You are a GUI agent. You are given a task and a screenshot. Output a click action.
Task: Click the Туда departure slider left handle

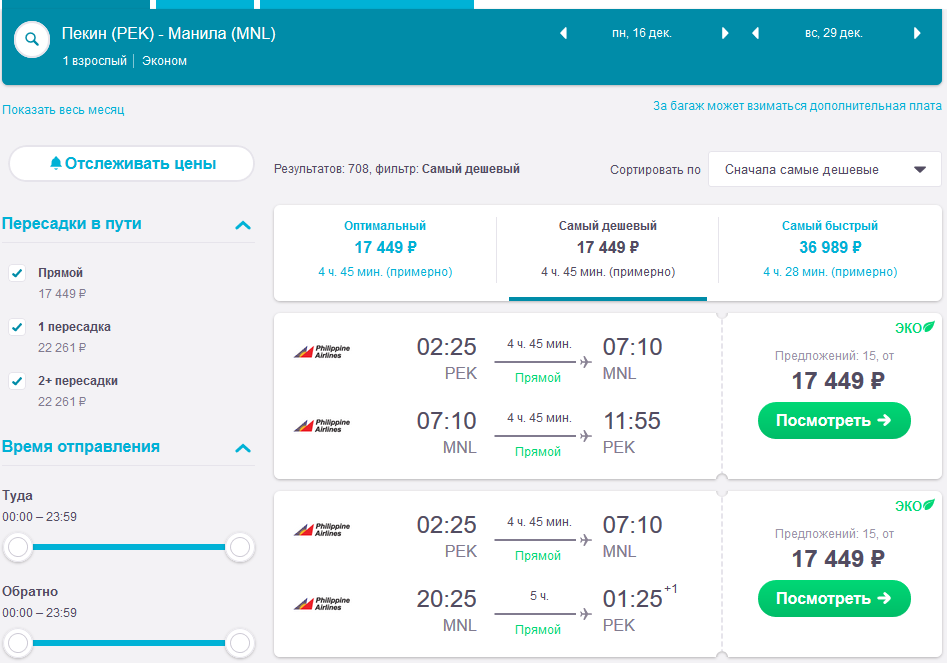18,547
